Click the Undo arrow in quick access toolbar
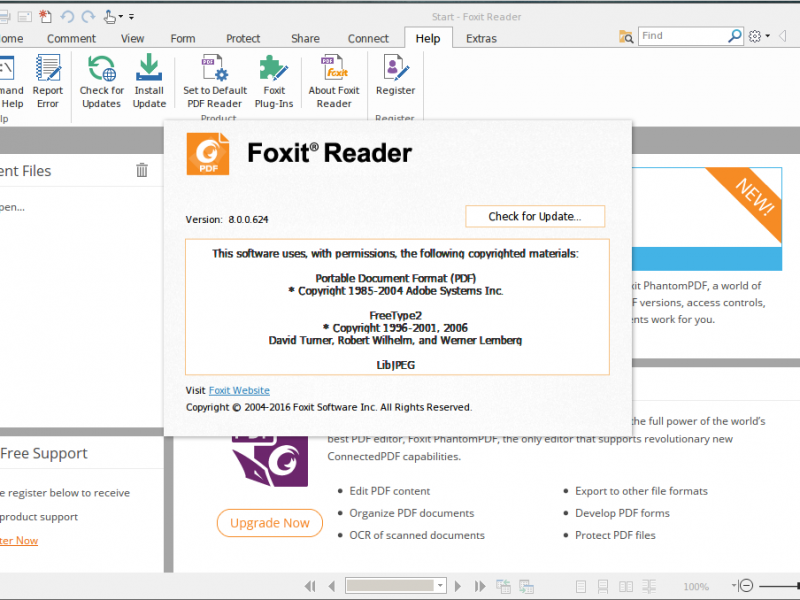 (x=67, y=17)
